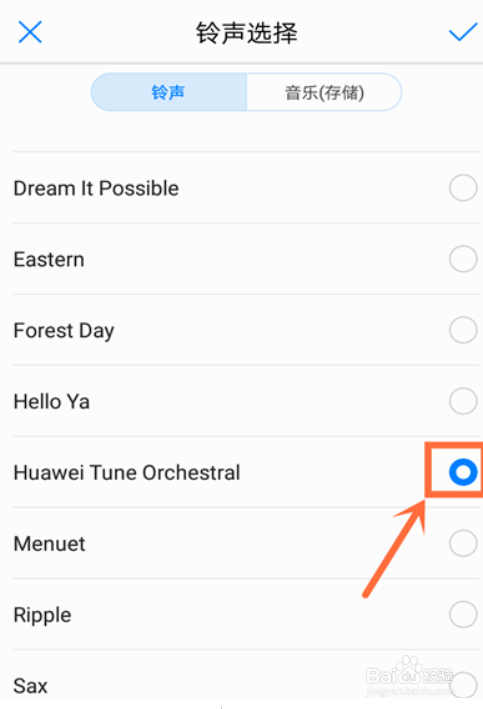Tap the Huawei Tune Orchestral ringtone name
The height and width of the screenshot is (709, 483).
click(127, 473)
